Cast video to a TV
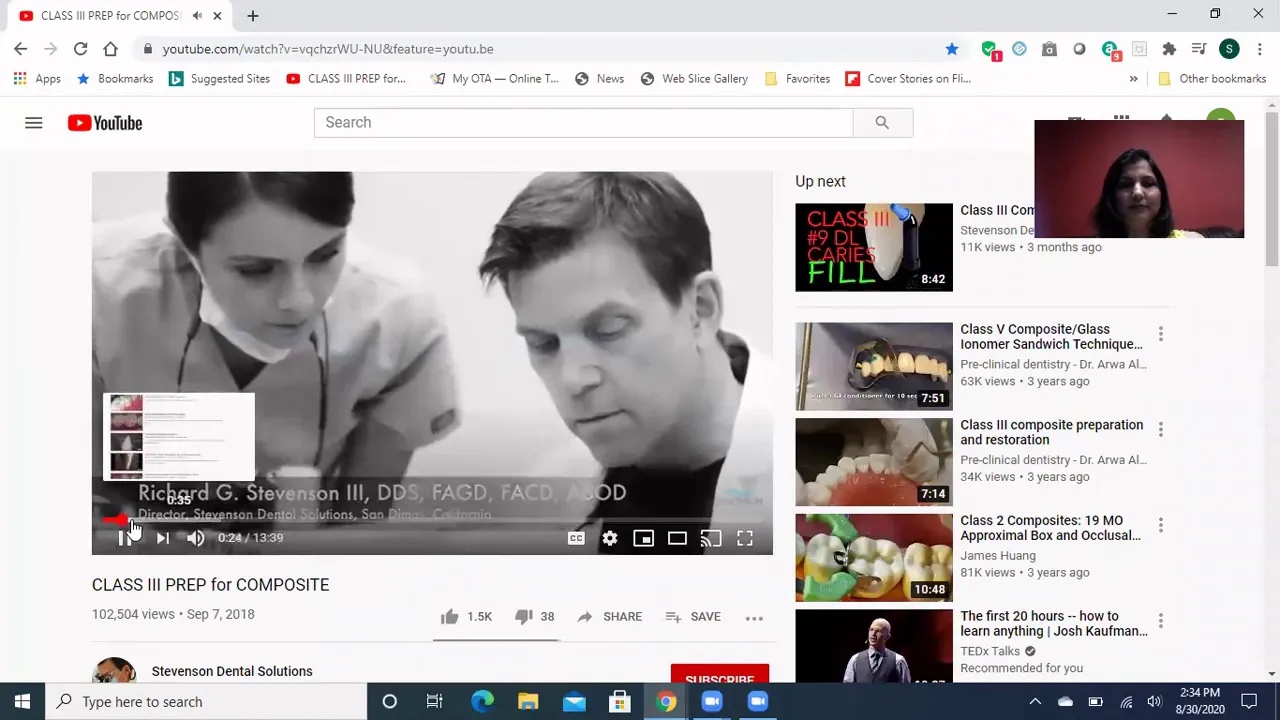 coord(711,538)
